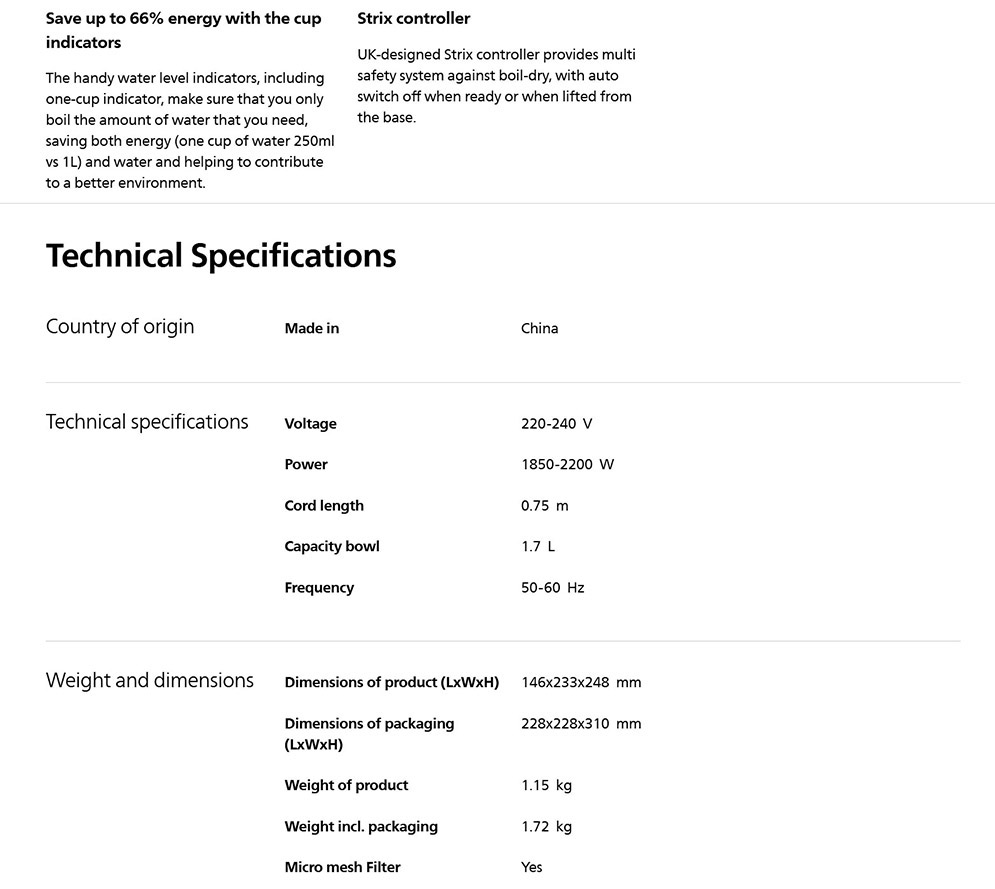
Task: Click the Capacity bowl label
Action: point(332,547)
